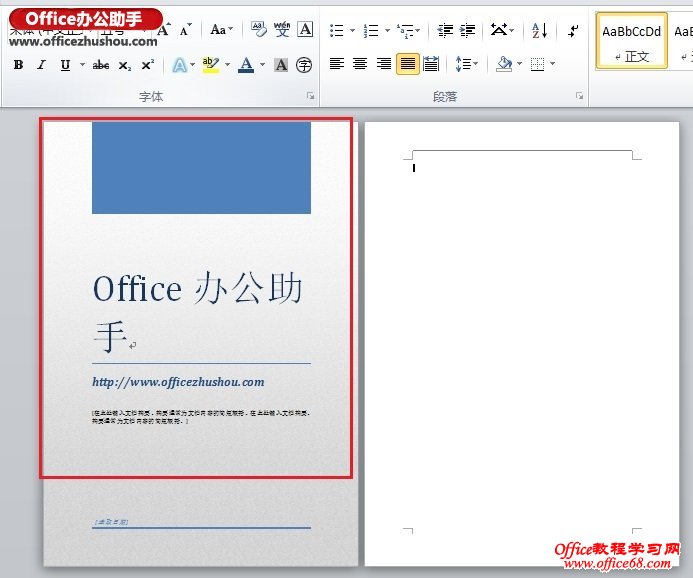Open line spacing options
The image size is (693, 578).
[x=466, y=64]
